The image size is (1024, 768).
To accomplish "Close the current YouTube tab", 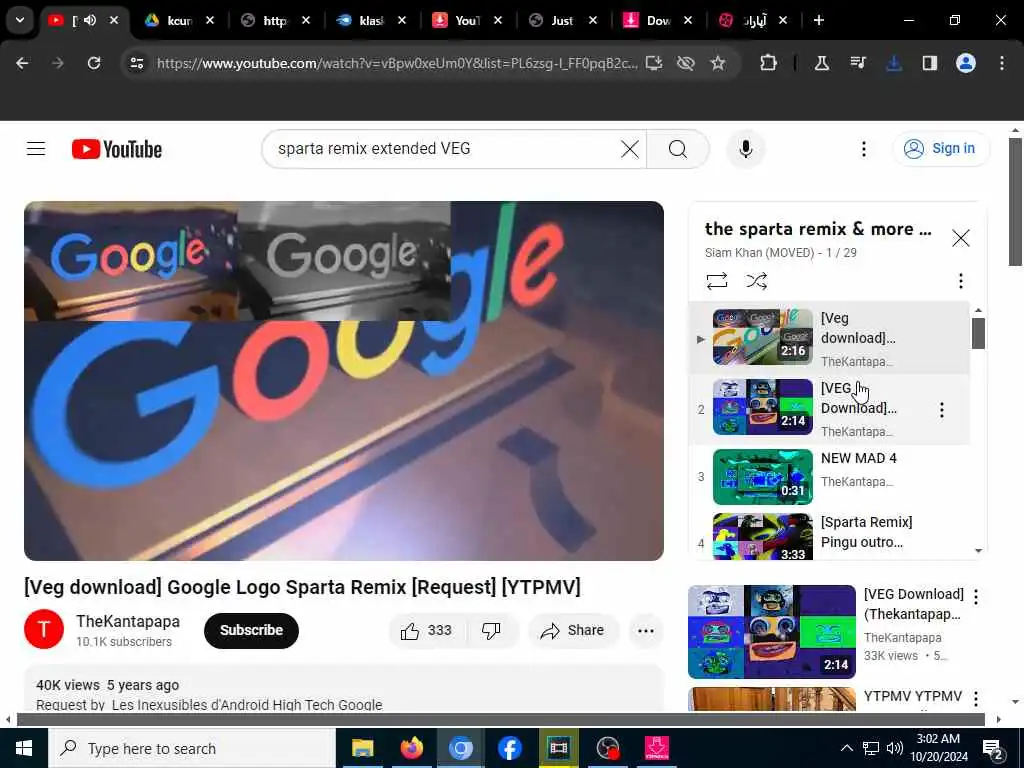I will click(114, 20).
